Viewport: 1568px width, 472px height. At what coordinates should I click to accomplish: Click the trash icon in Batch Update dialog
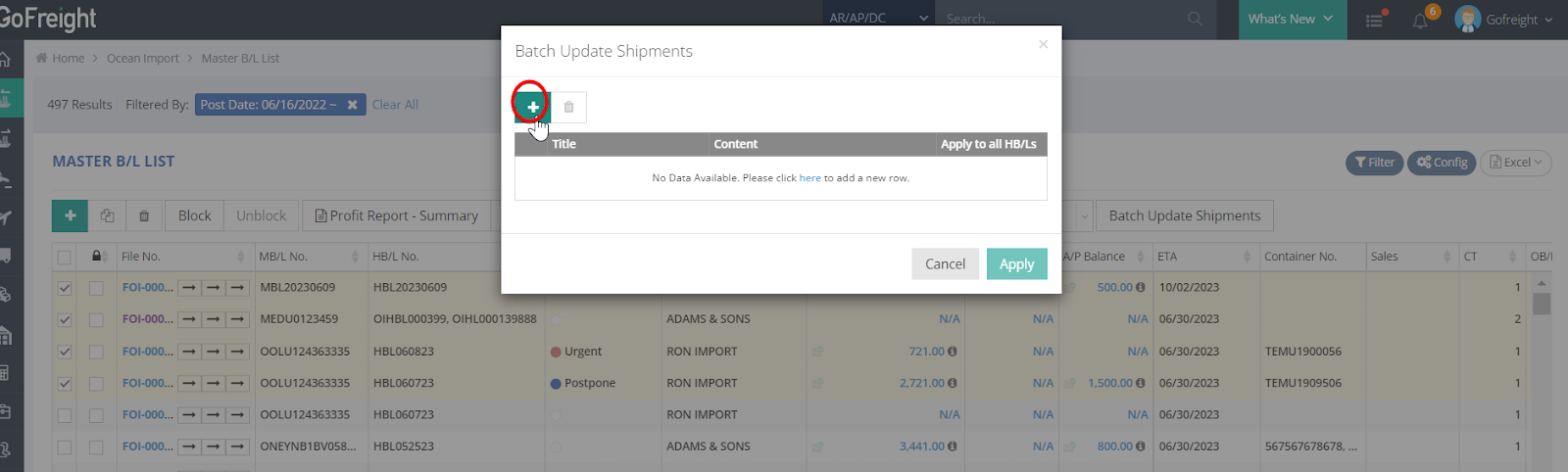point(568,107)
